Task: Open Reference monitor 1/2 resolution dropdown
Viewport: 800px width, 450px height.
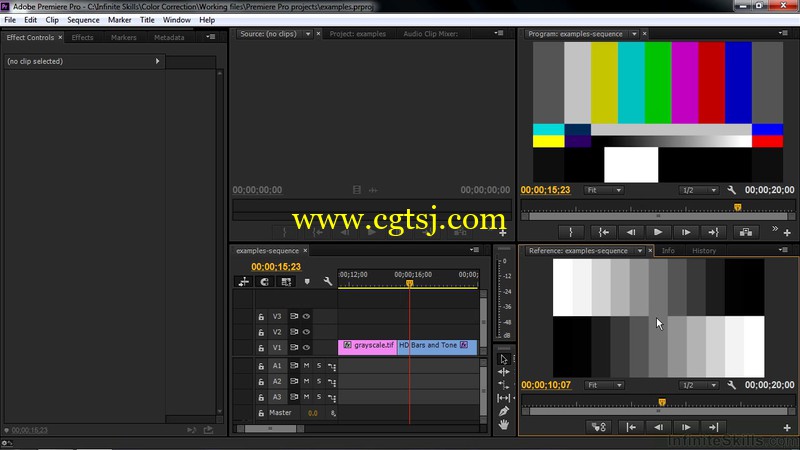Action: click(699, 385)
